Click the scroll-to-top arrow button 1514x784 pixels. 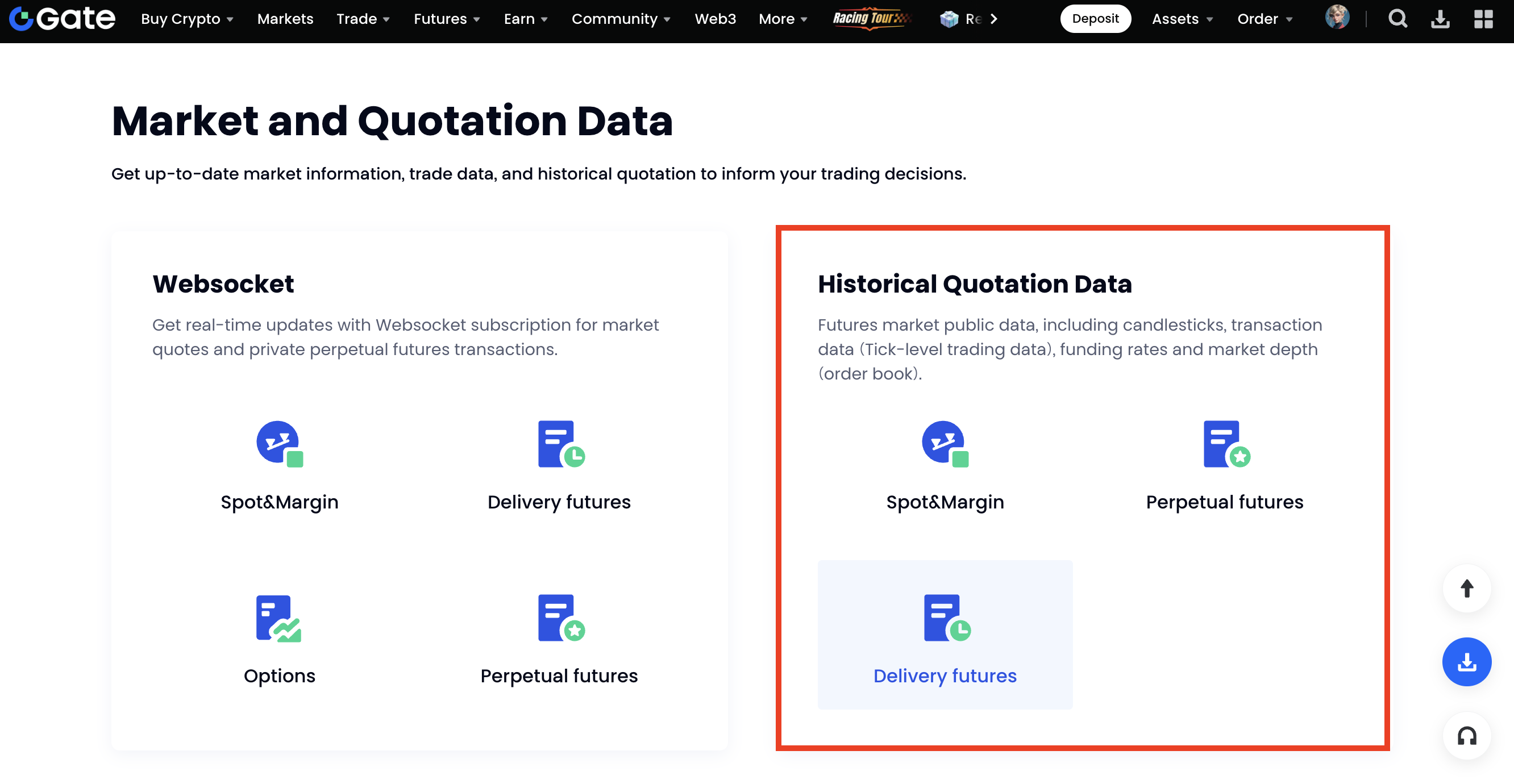point(1466,589)
